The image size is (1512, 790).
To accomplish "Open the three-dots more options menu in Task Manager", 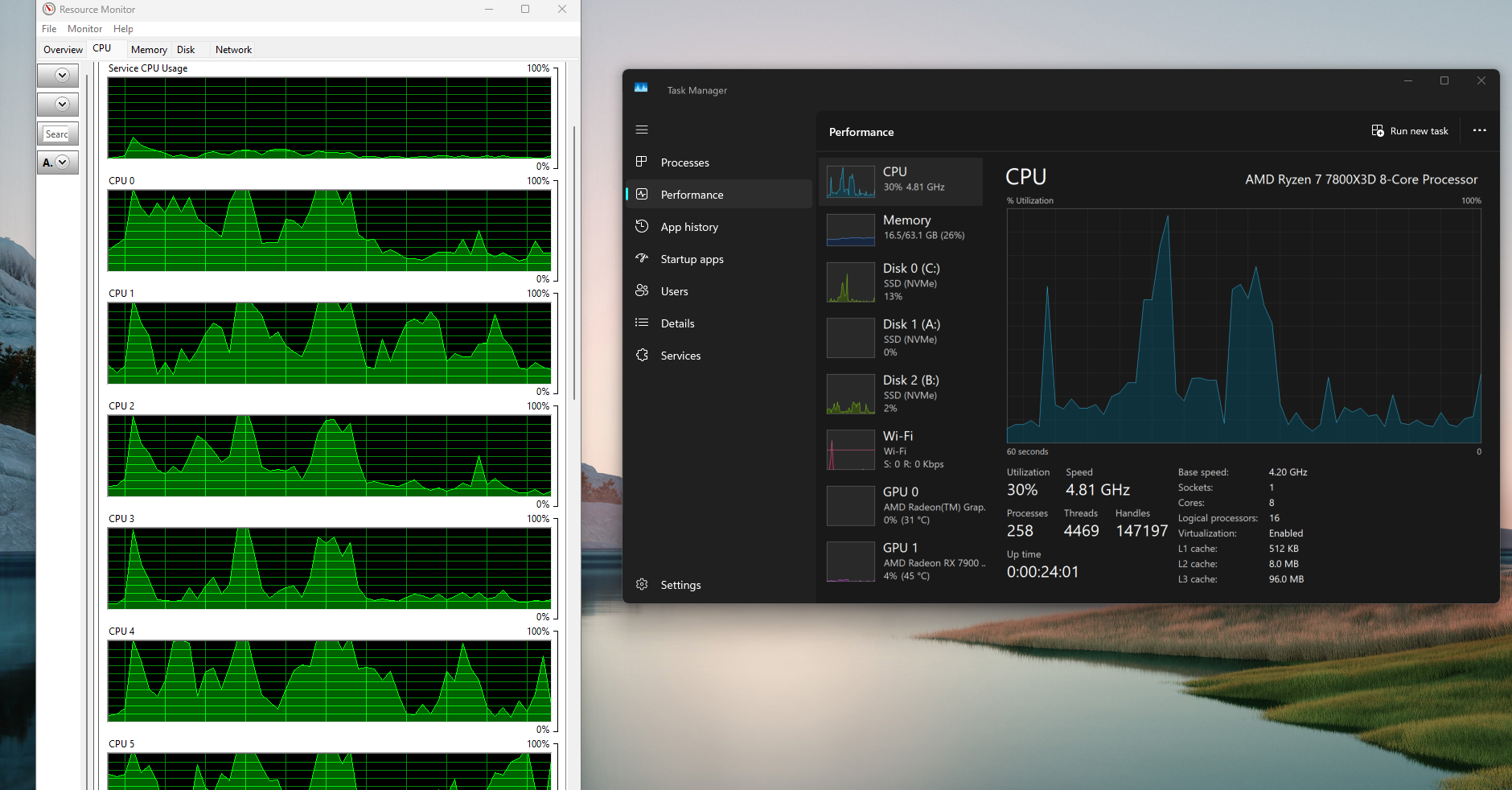I will pos(1479,130).
